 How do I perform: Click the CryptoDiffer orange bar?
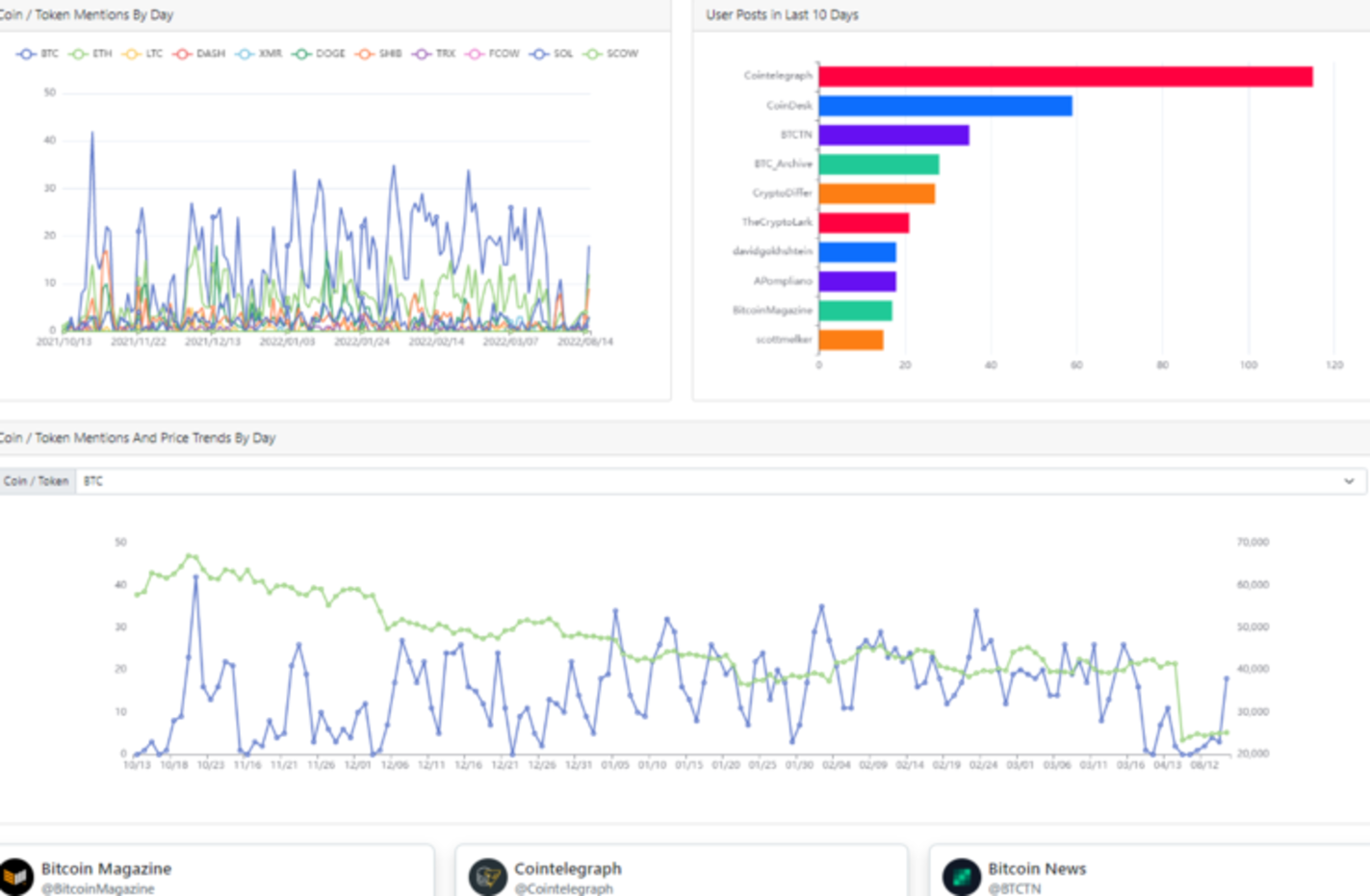tap(877, 193)
